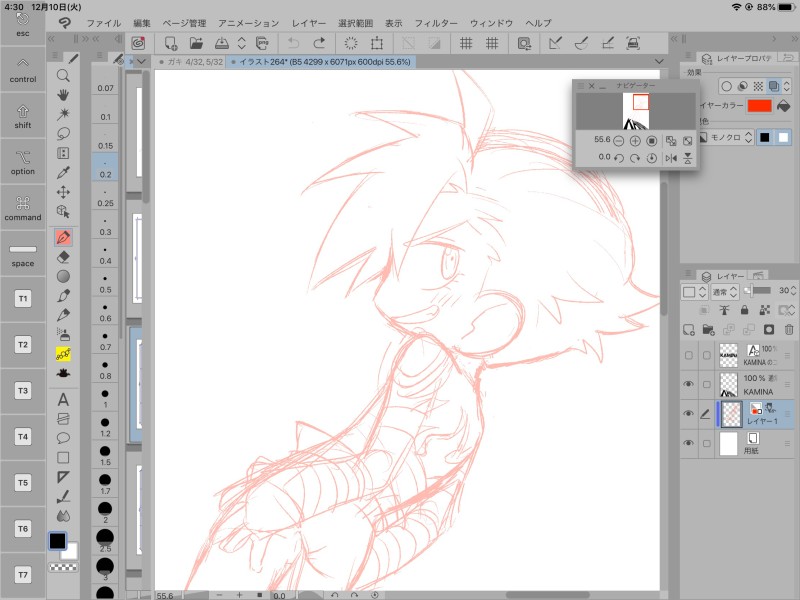This screenshot has height=600, width=800.
Task: Switch to the ガキ 4/32, 5/32 tab
Action: [190, 62]
